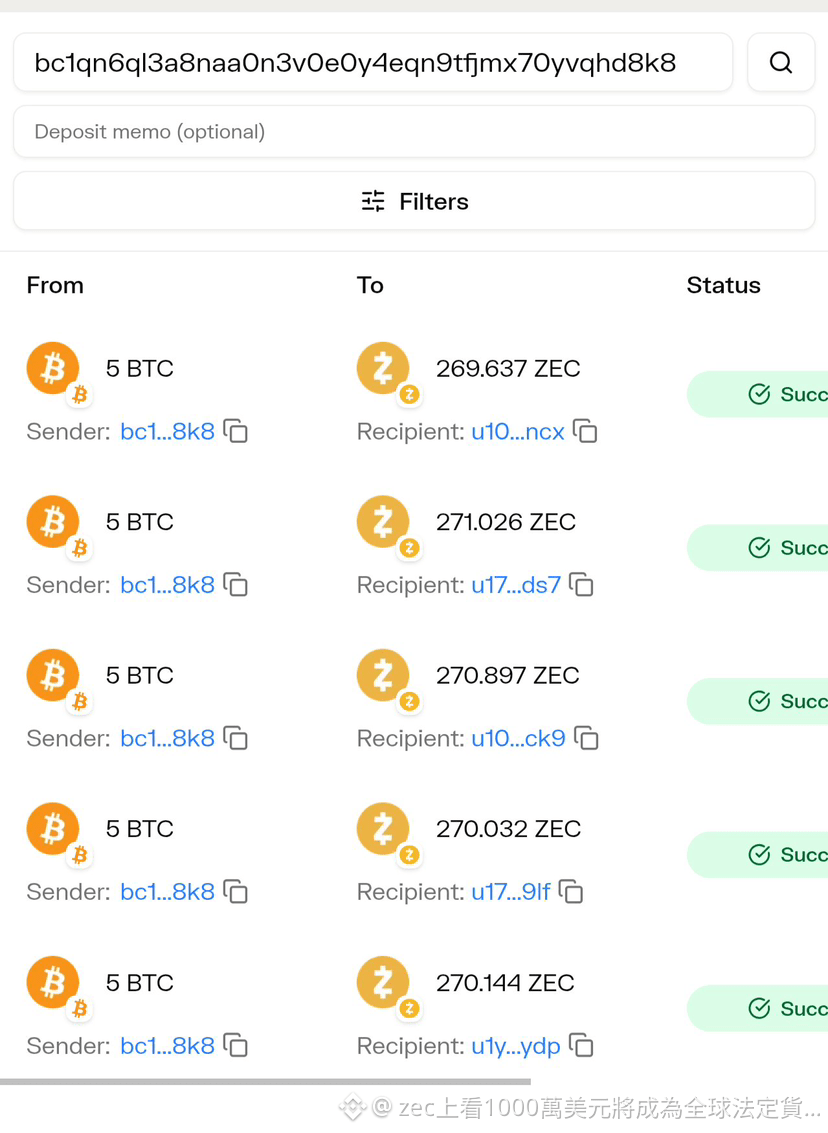The height and width of the screenshot is (1133, 828).
Task: Copy recipient address u17...ds7
Action: [582, 585]
